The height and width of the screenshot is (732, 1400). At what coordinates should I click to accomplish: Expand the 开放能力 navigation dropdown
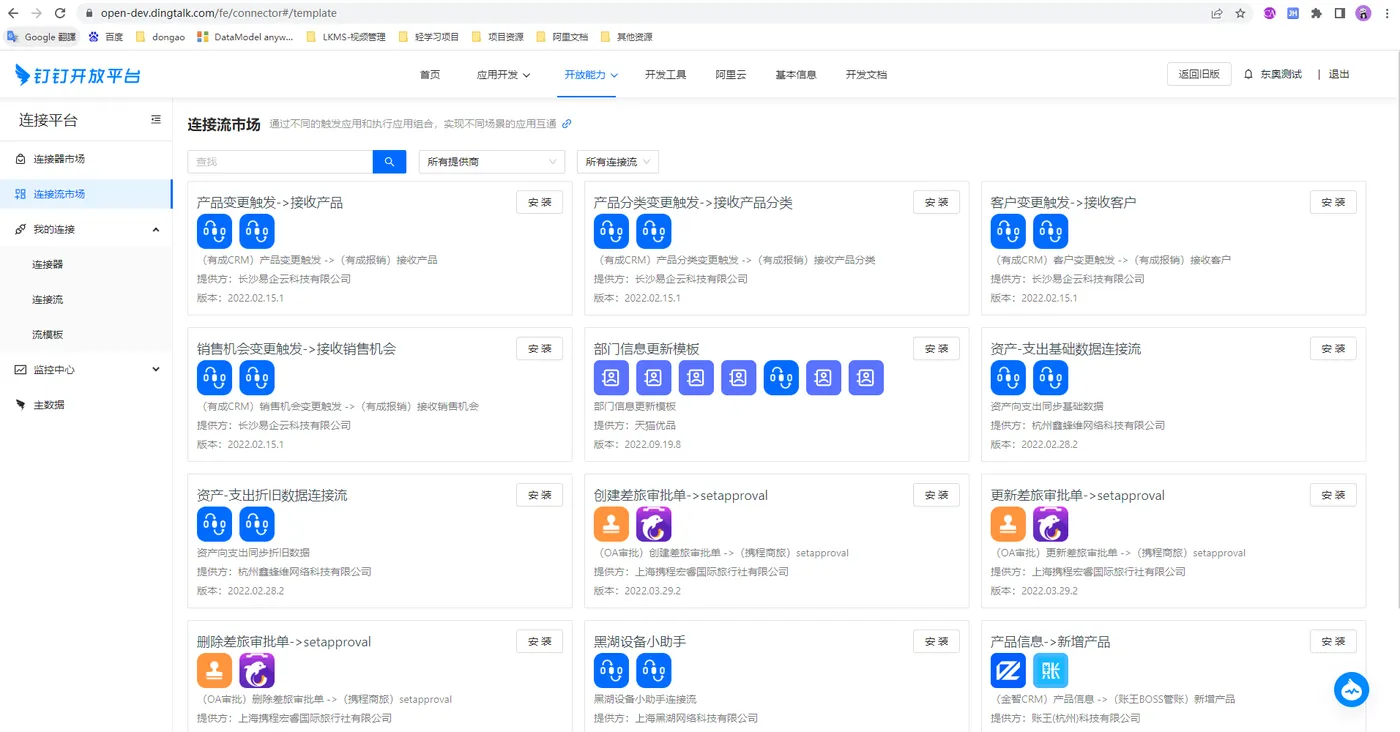pyautogui.click(x=591, y=75)
